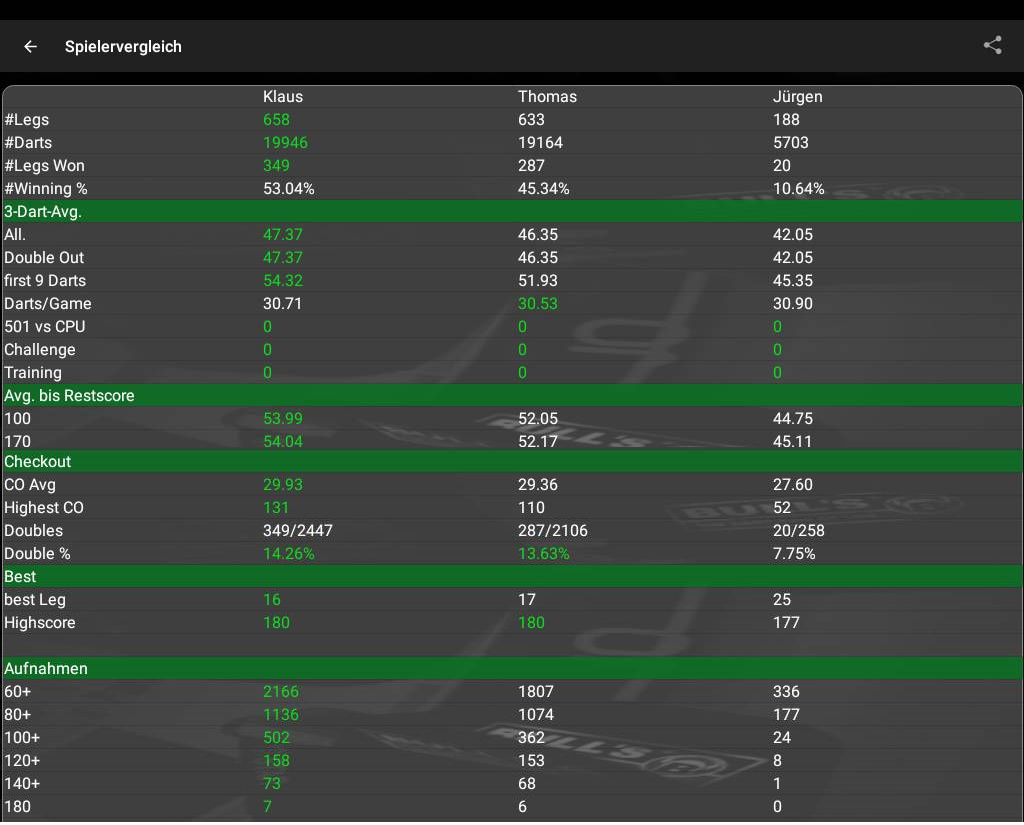Select the Klaus player column header
1024x825 pixels.
click(x=282, y=97)
